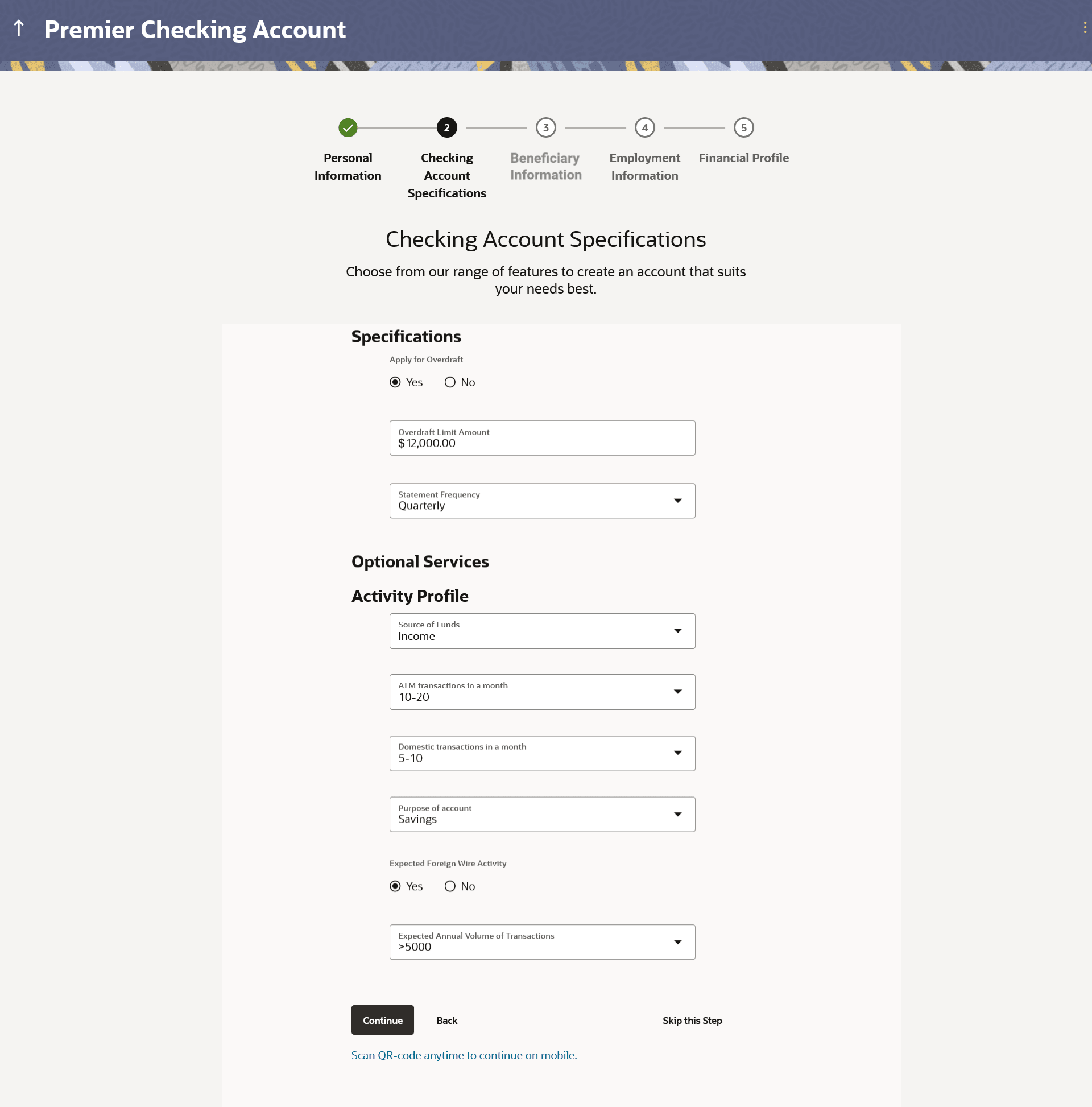Click the green checkmark step icon

348,128
